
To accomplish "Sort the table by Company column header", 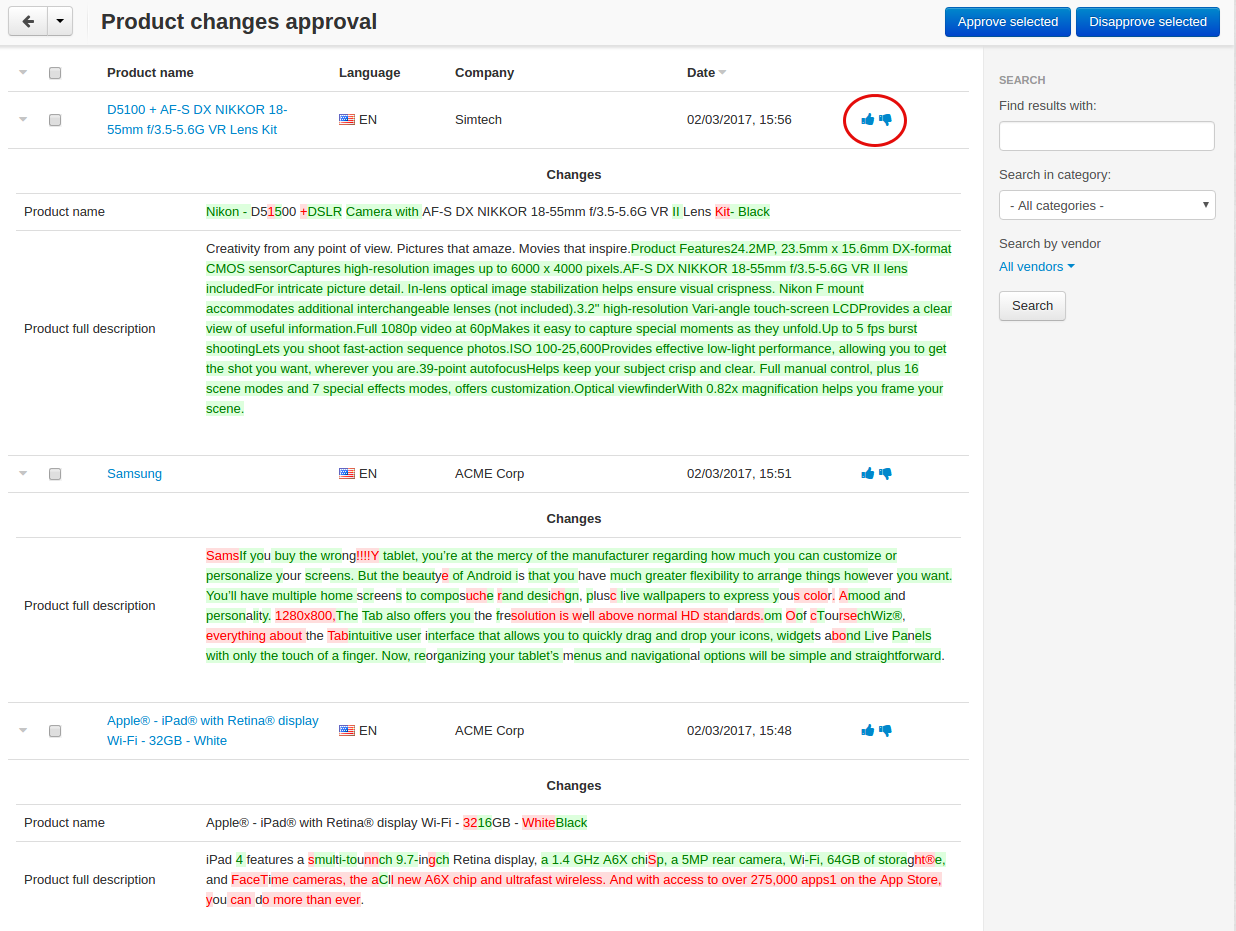I will [x=484, y=73].
